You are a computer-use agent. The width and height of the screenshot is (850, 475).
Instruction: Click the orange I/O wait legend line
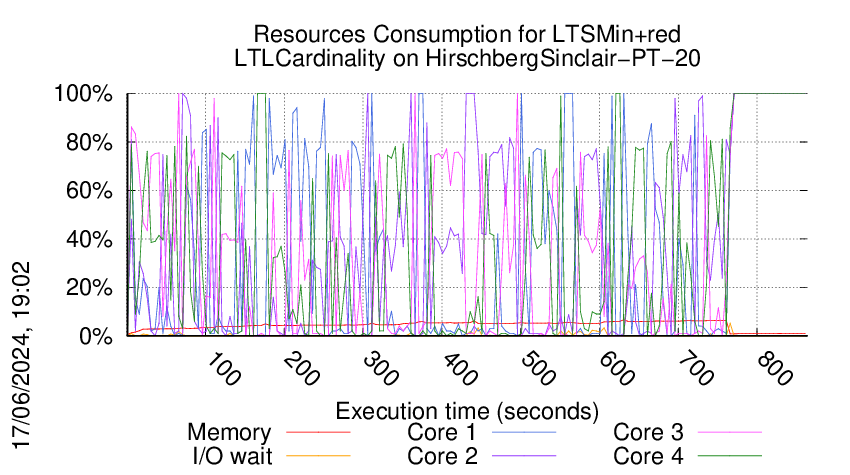(318, 455)
